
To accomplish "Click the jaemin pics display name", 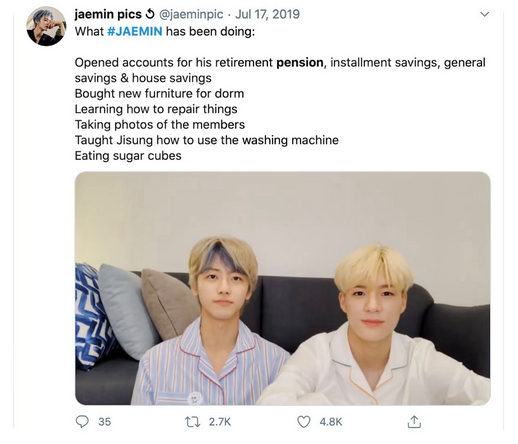I will coord(108,14).
